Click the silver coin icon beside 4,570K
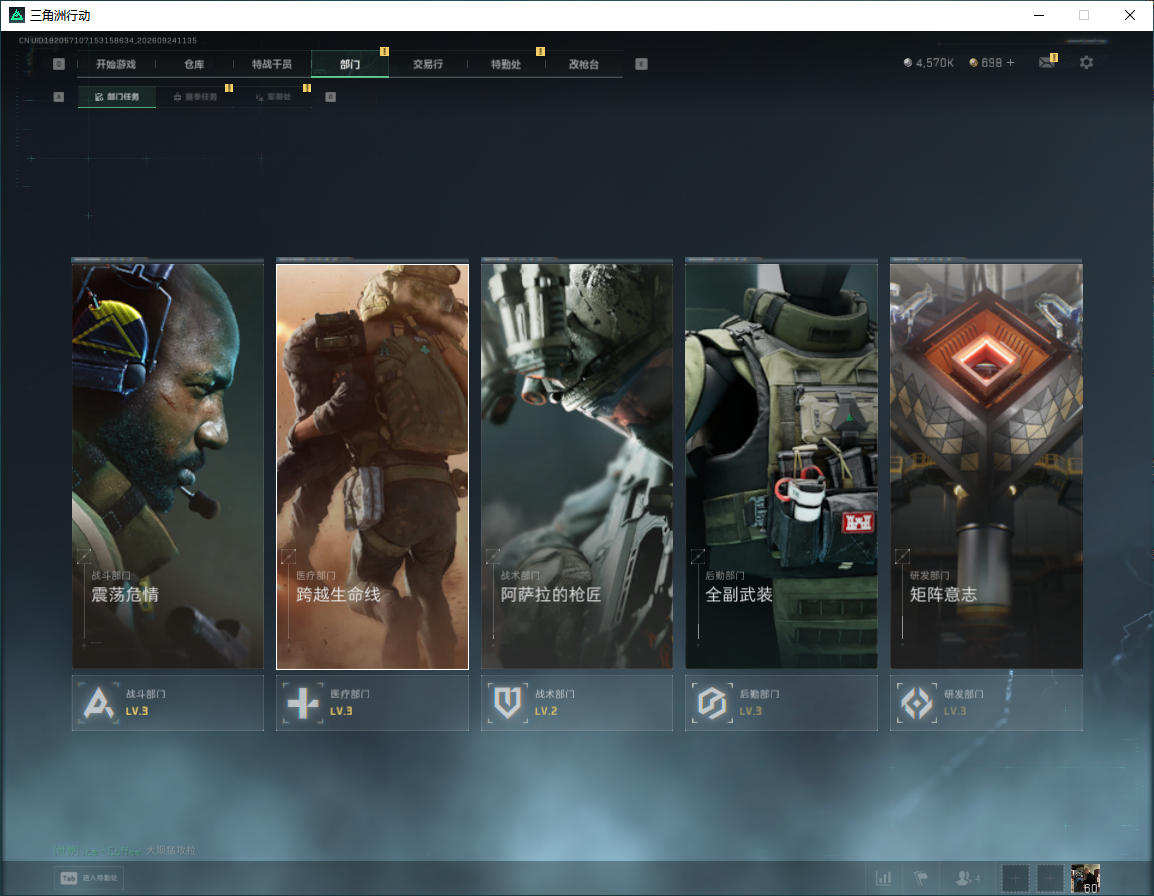The height and width of the screenshot is (896, 1154). 907,63
